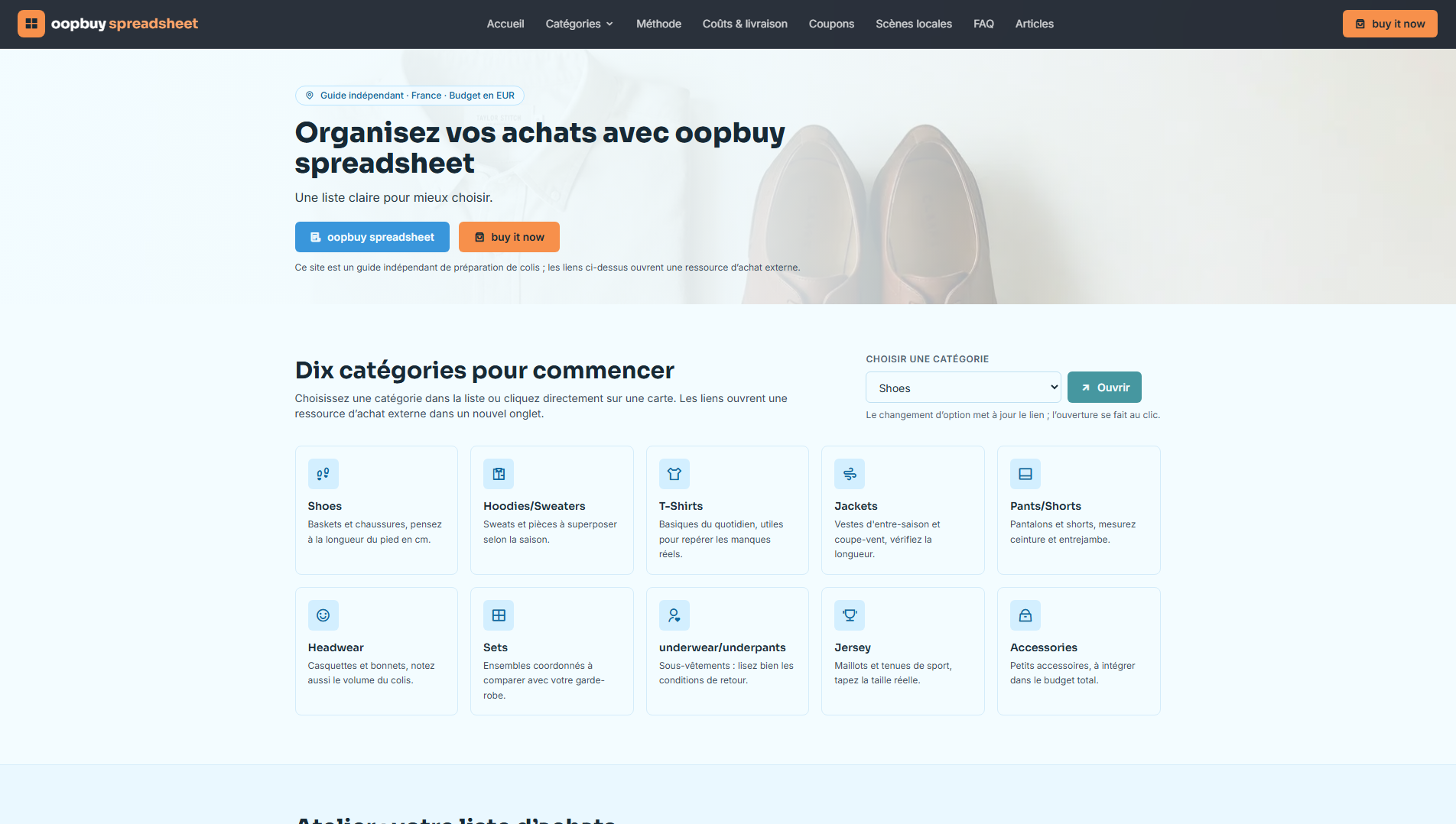The width and height of the screenshot is (1456, 824).
Task: Open the T-Shirts card title
Action: [681, 506]
